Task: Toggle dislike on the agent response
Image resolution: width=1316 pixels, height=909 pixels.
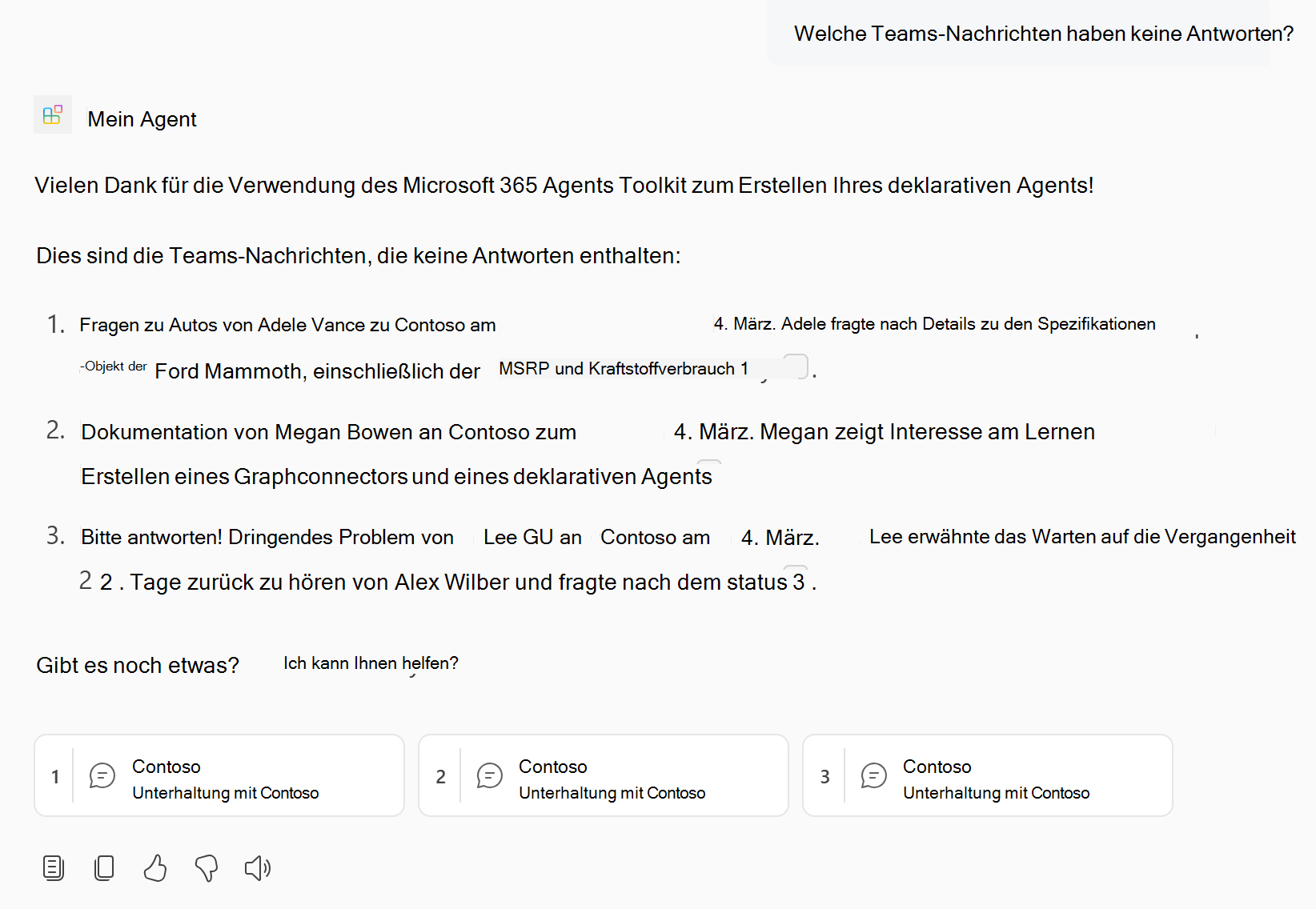Action: coord(207,867)
